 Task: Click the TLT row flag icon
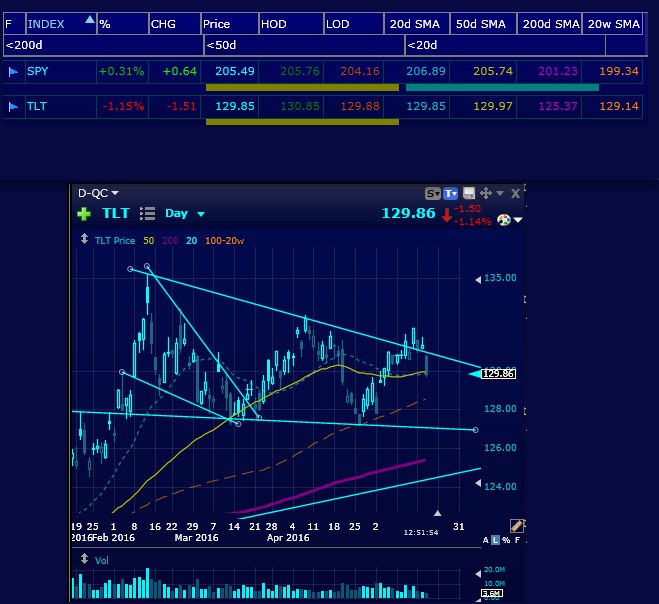(13, 107)
